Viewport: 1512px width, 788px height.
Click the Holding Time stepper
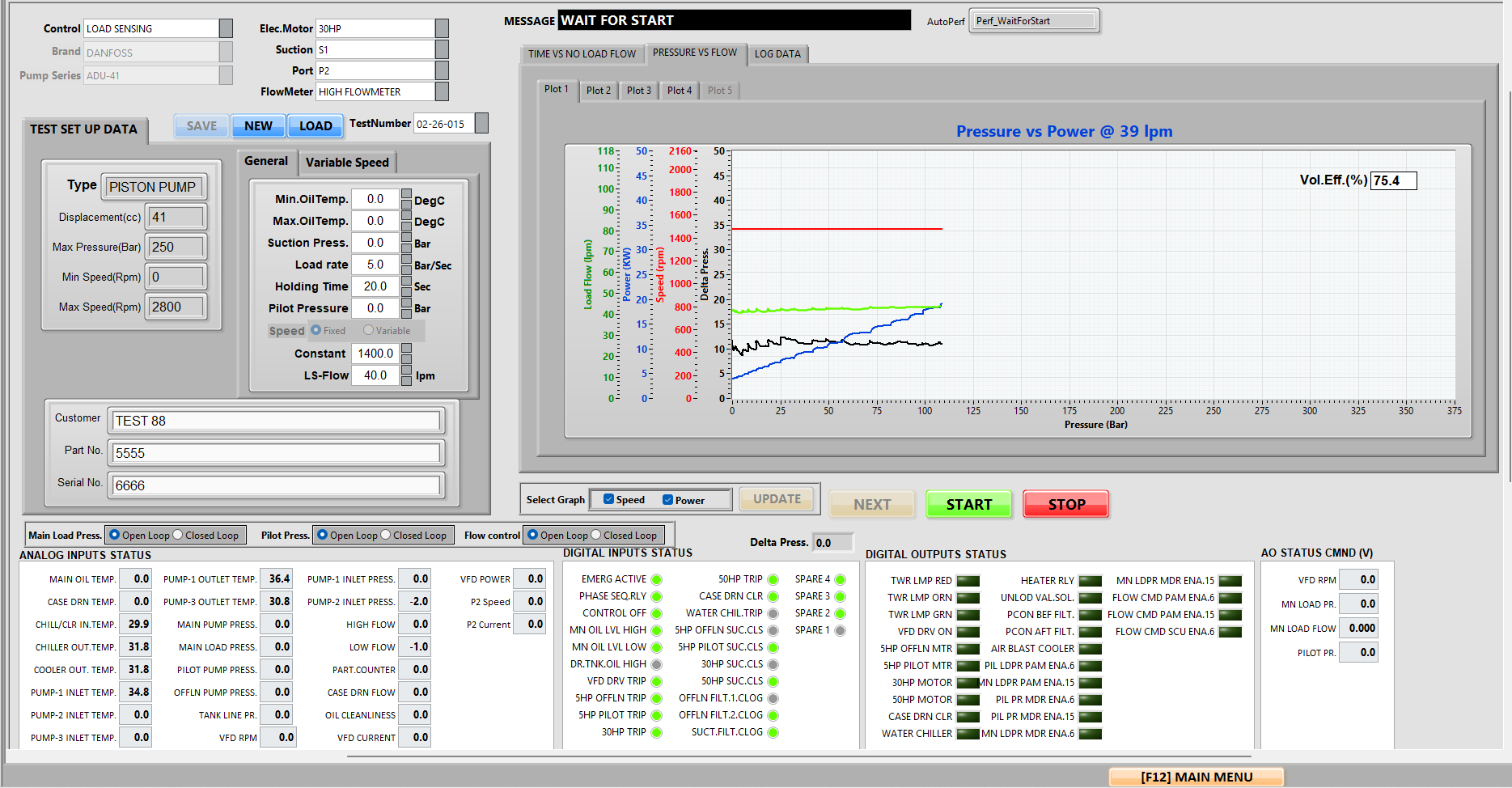[406, 286]
